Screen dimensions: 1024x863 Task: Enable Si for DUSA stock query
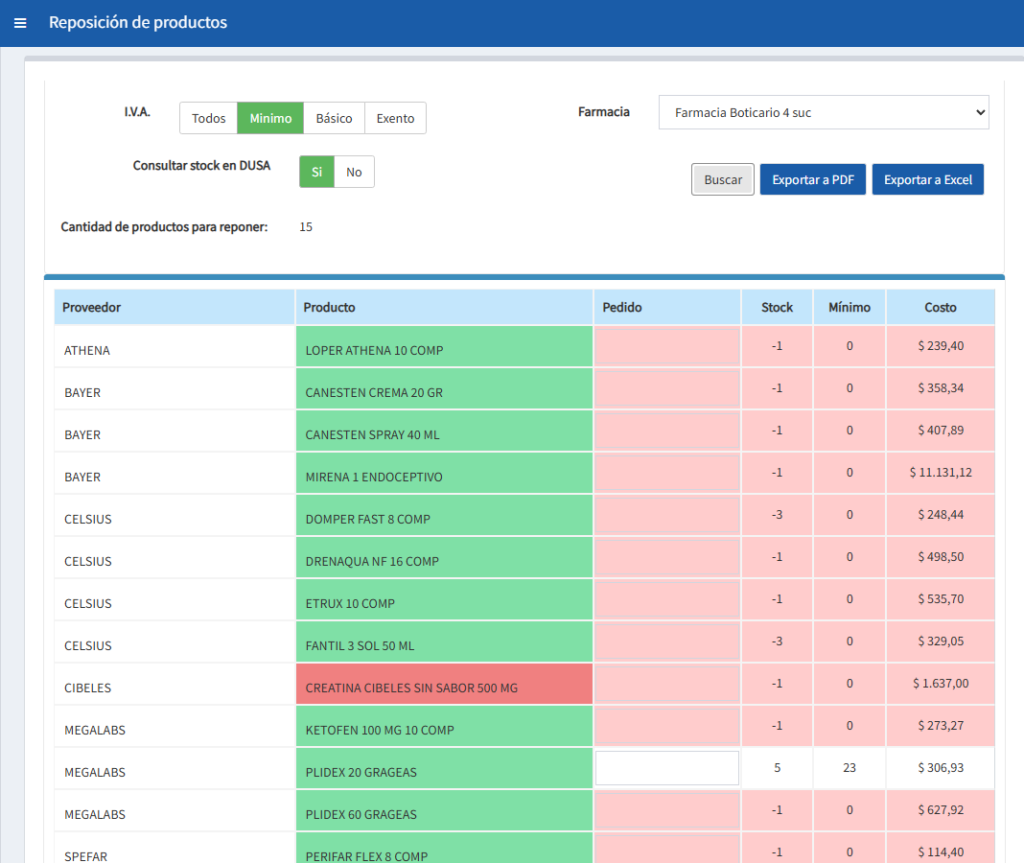(316, 172)
